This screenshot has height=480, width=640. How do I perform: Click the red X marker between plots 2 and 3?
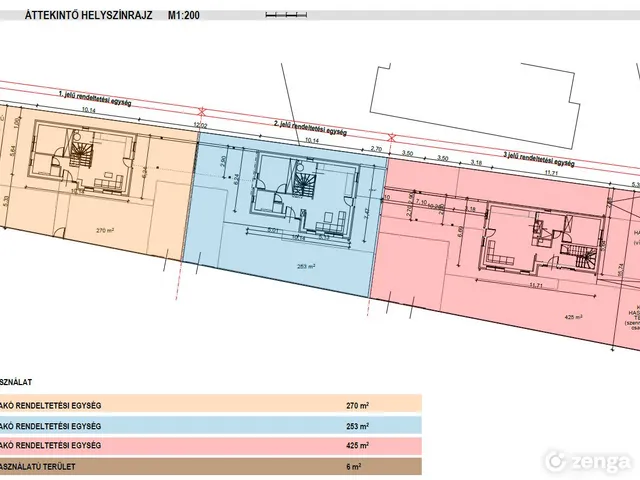pos(391,138)
